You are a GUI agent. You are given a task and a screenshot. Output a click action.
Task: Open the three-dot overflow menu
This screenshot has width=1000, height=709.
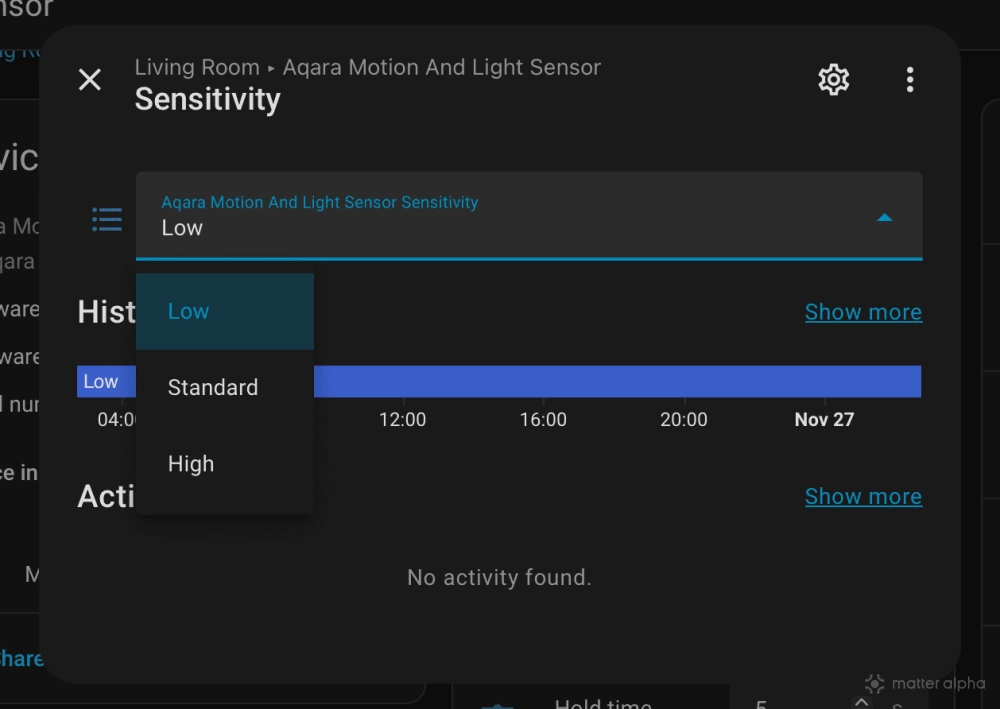[909, 79]
